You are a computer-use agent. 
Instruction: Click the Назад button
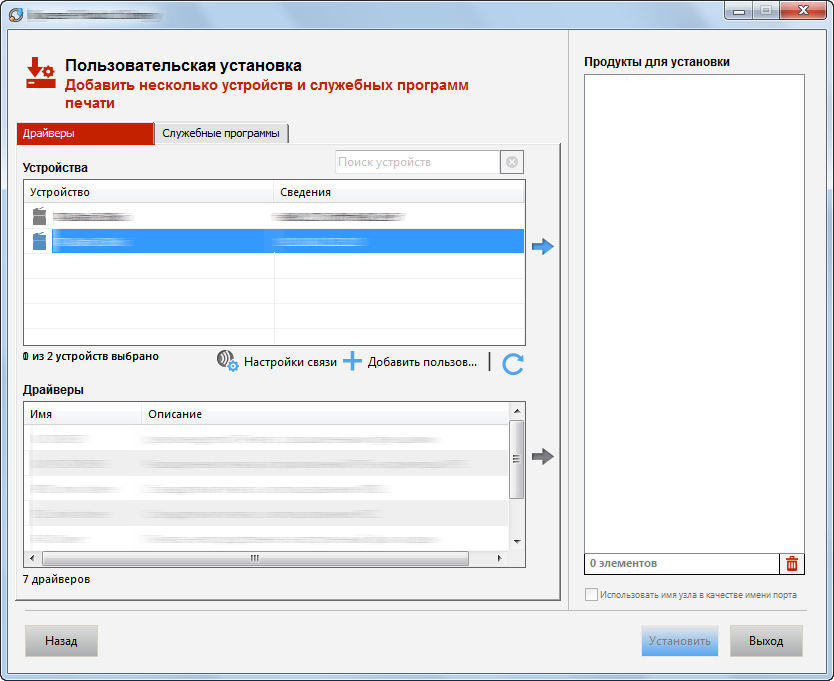(x=61, y=641)
